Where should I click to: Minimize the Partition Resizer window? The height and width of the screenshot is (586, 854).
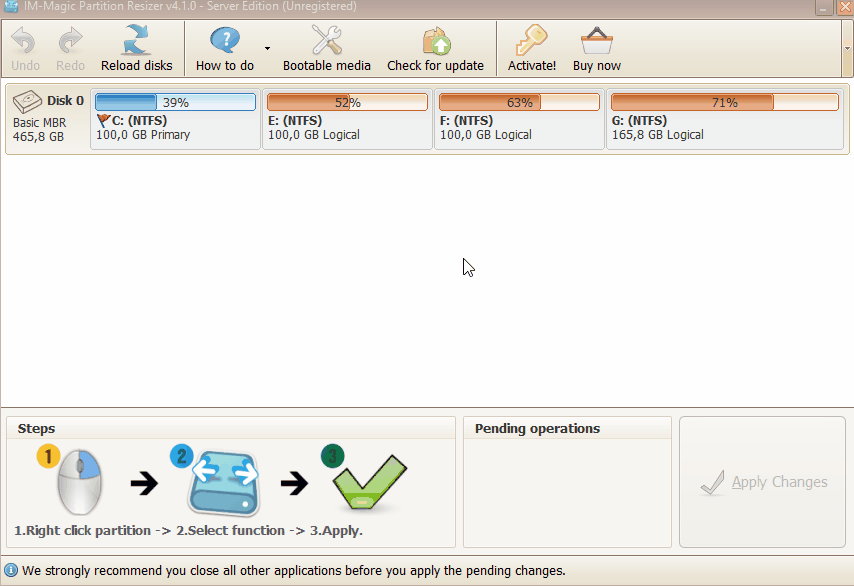[824, 7]
